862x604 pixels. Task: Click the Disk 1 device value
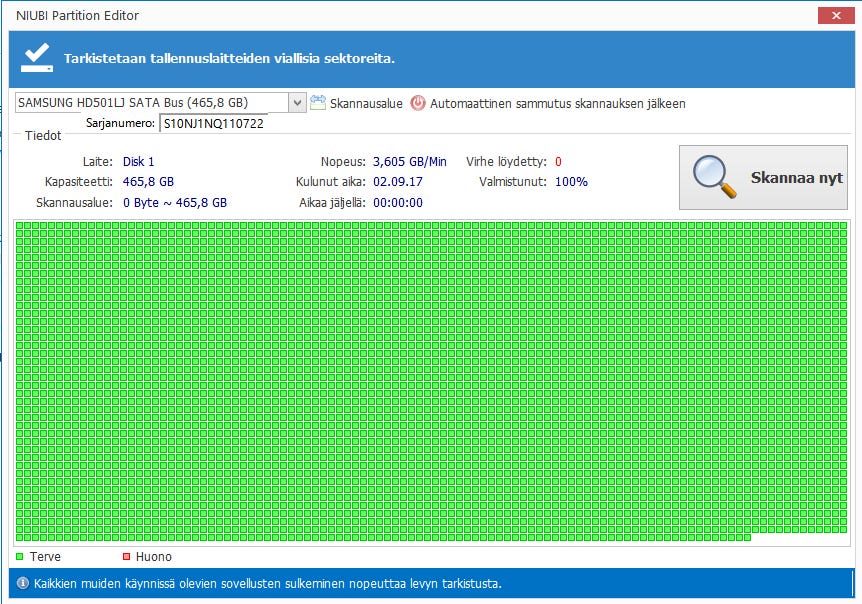(139, 162)
